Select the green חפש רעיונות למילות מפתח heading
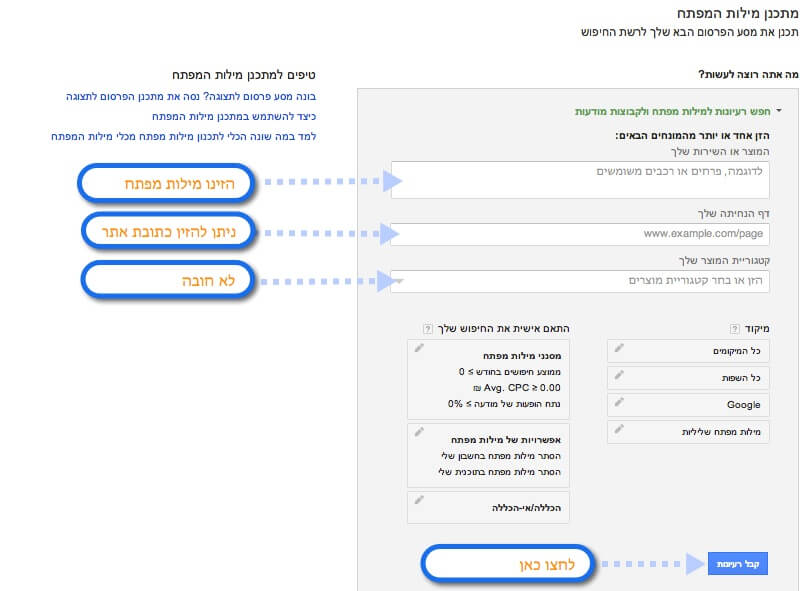Image resolution: width=806 pixels, height=591 pixels. click(672, 112)
